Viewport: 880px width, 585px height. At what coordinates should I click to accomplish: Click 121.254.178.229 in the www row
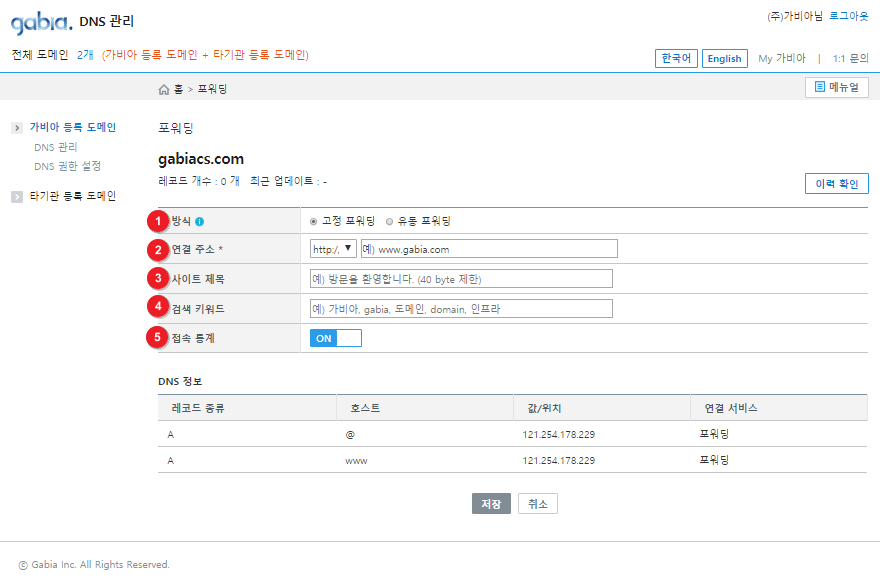[558, 460]
